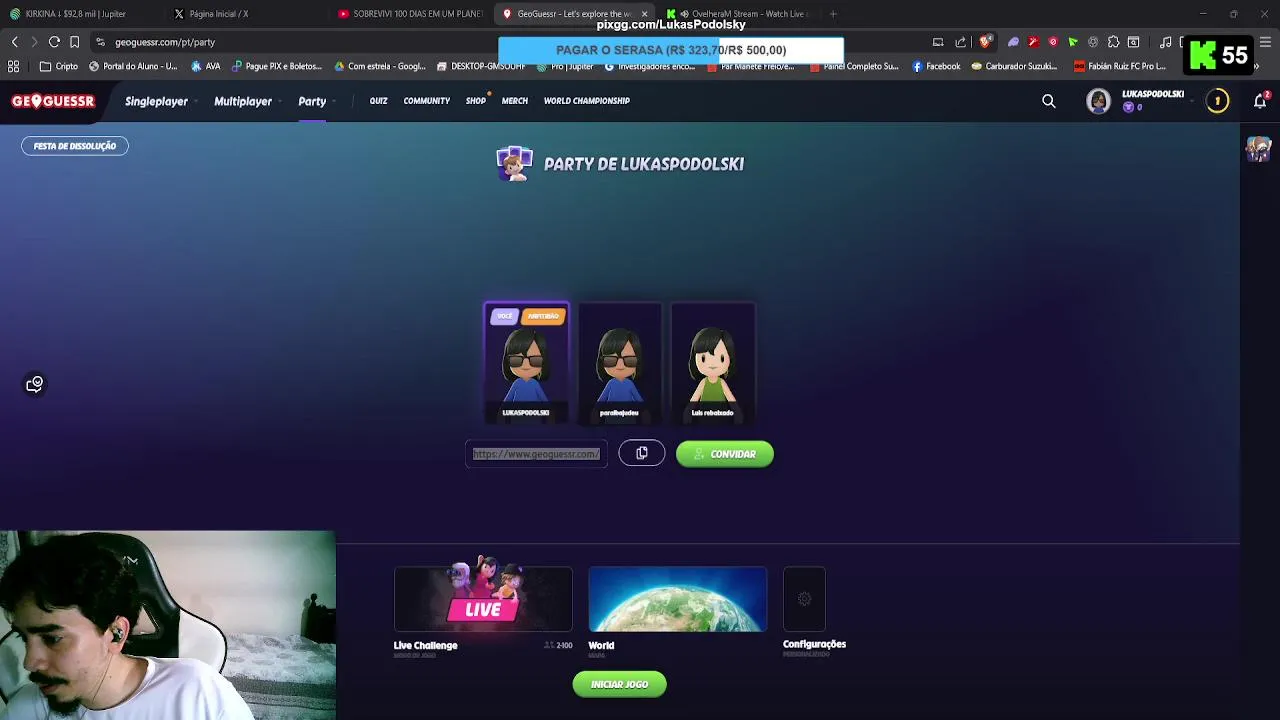Click the friends avatar icon at right edge
The image size is (1280, 720).
coord(1258,149)
